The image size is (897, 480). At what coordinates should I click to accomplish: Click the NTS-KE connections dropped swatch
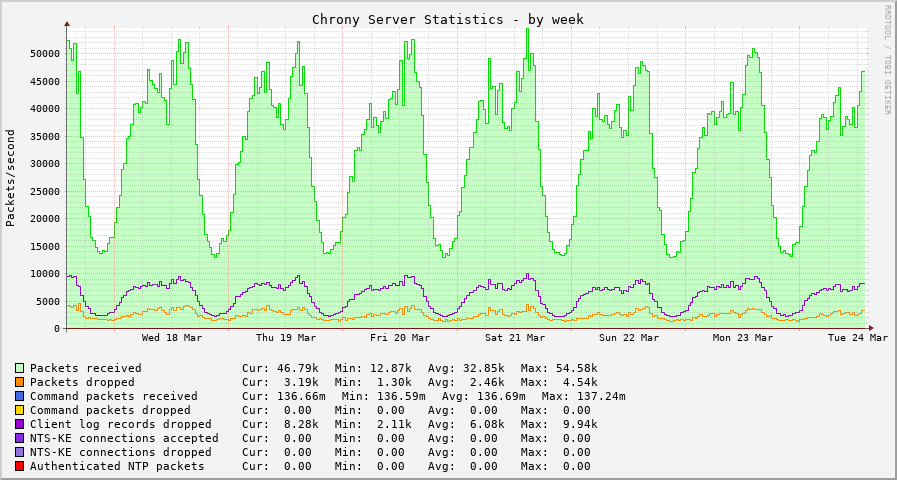point(20,452)
